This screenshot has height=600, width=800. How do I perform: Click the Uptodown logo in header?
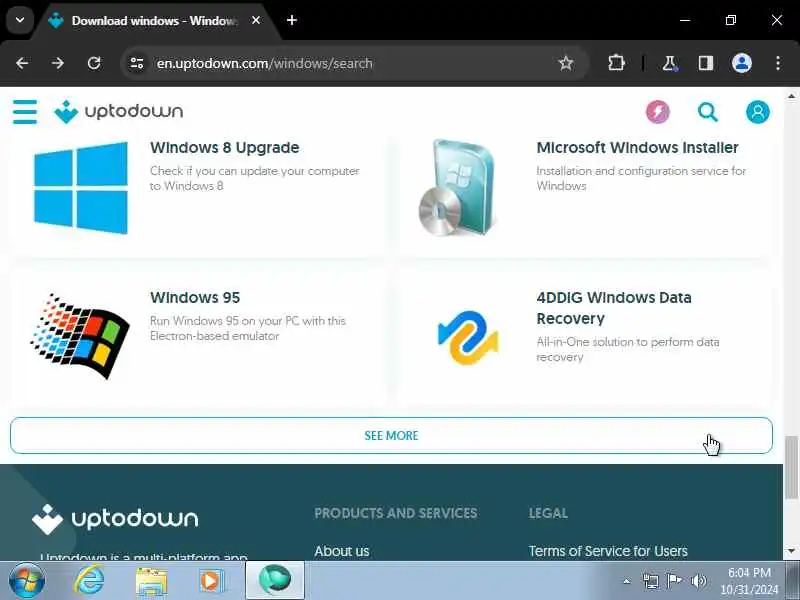pos(119,112)
